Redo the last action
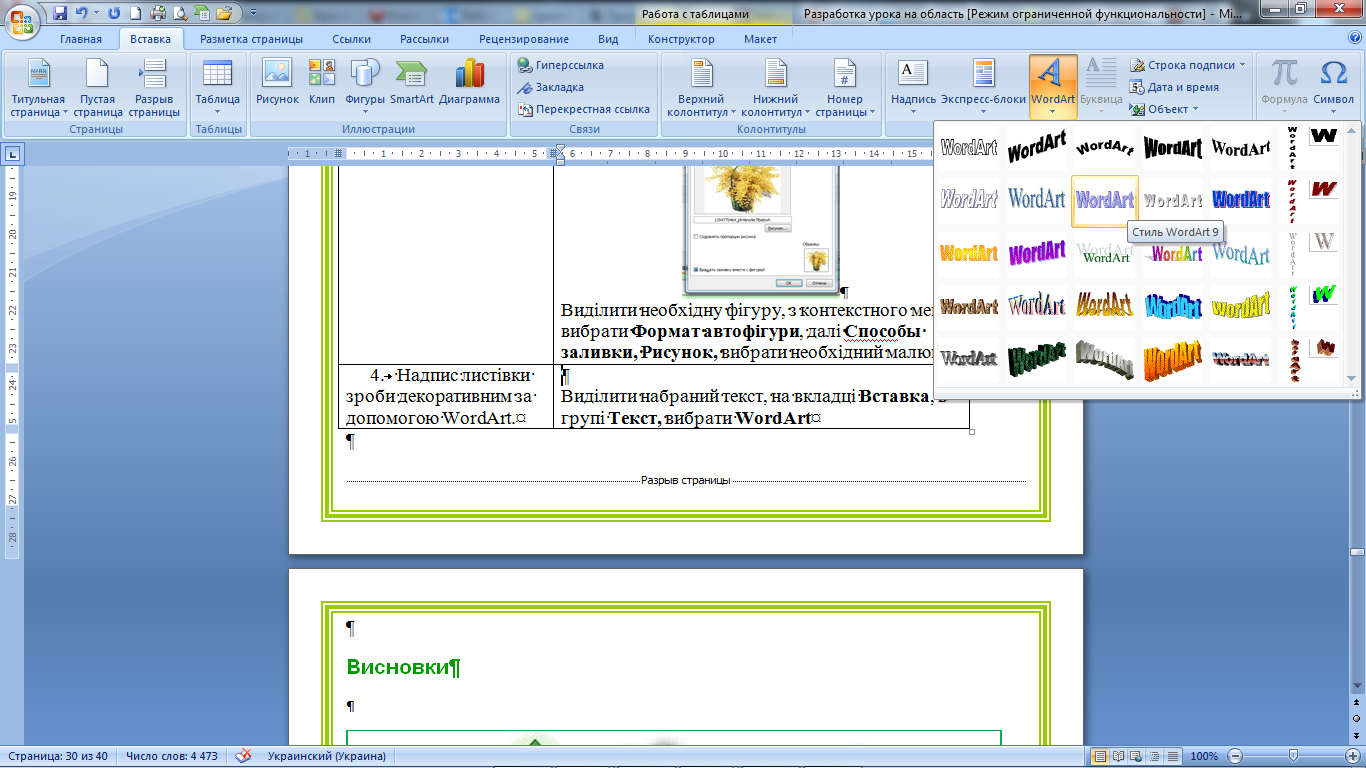 point(113,13)
